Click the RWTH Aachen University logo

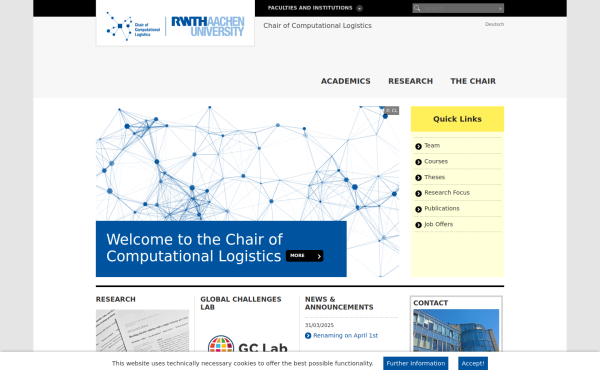208,26
